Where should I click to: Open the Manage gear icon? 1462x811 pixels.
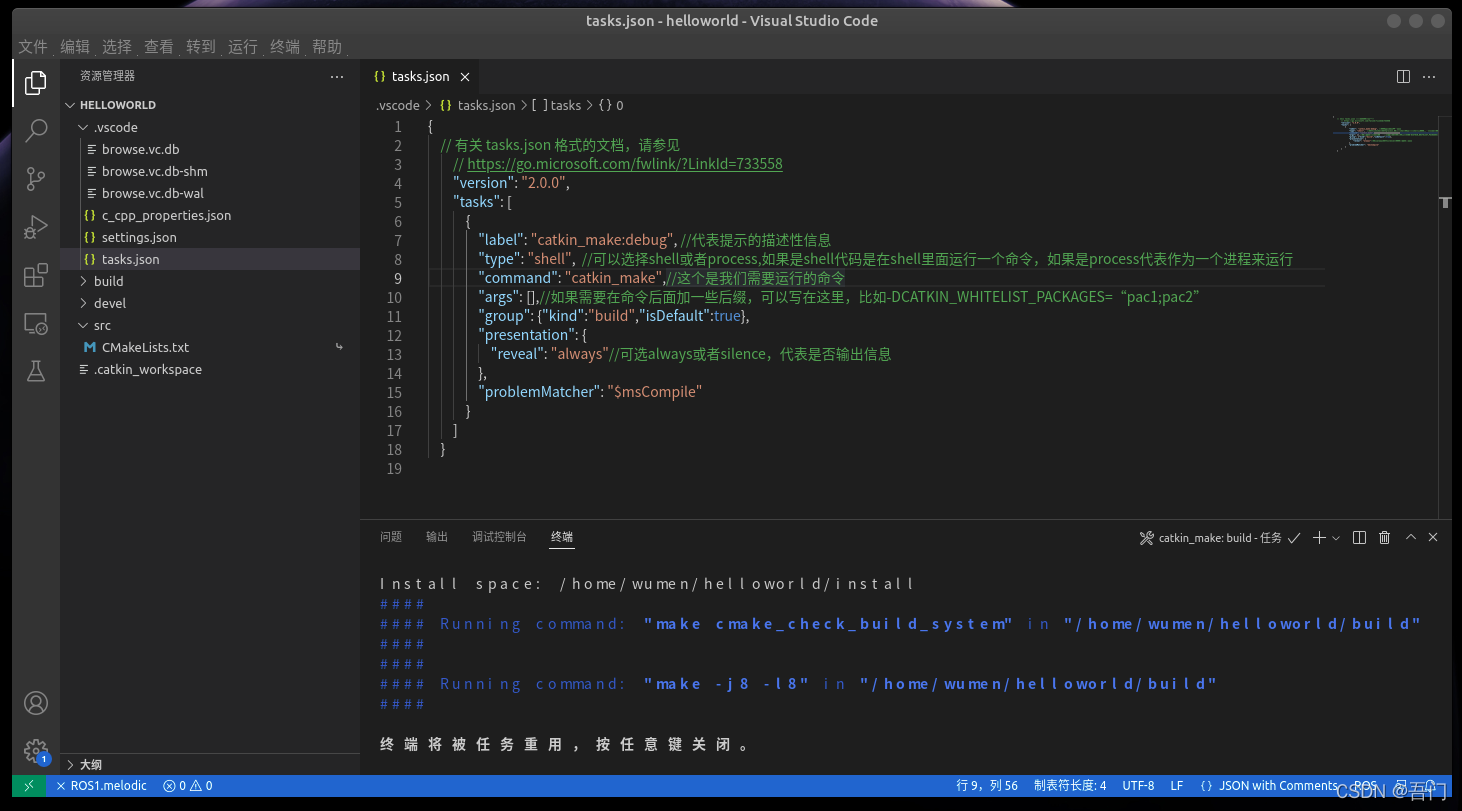coord(35,751)
